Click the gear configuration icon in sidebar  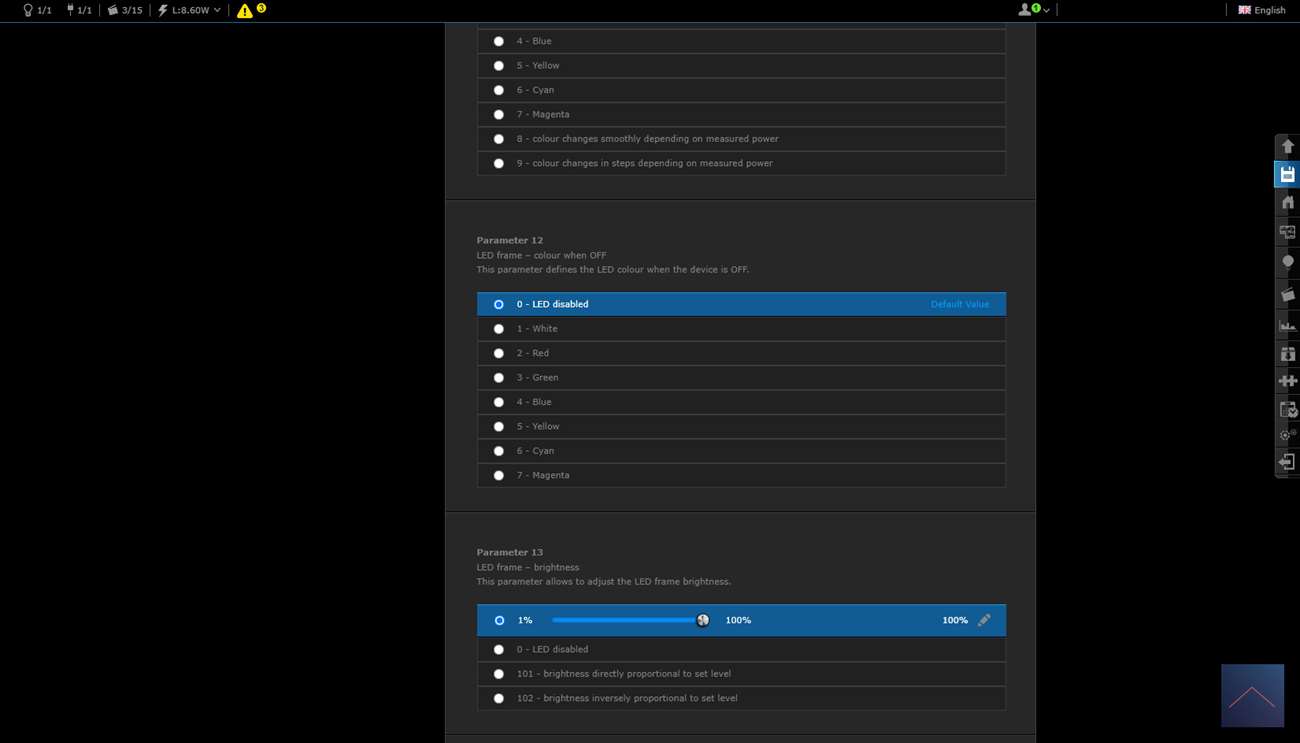pyautogui.click(x=1287, y=435)
